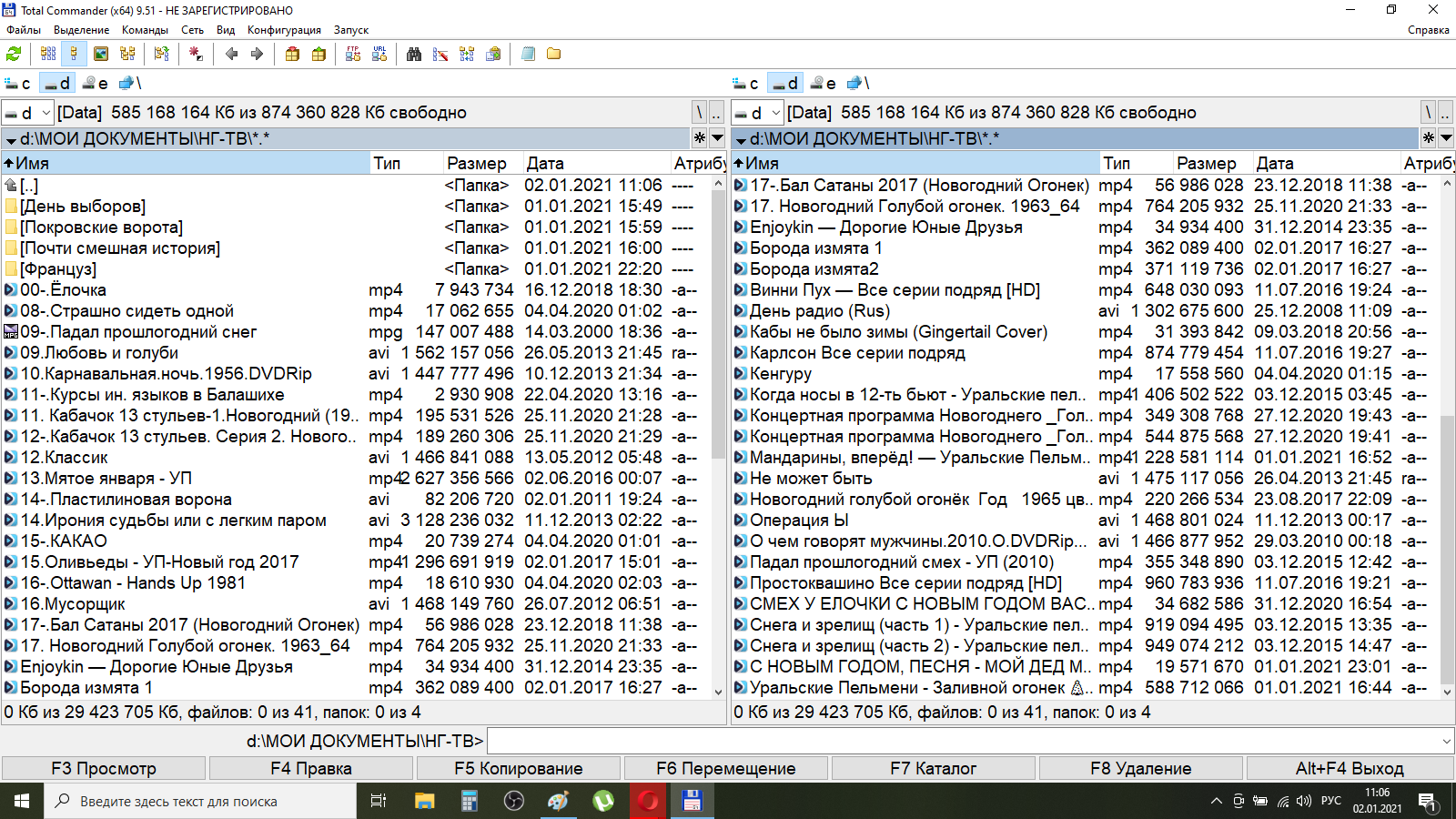Open left panel directory history arrow
Screen dimensions: 1456x819
[x=717, y=138]
